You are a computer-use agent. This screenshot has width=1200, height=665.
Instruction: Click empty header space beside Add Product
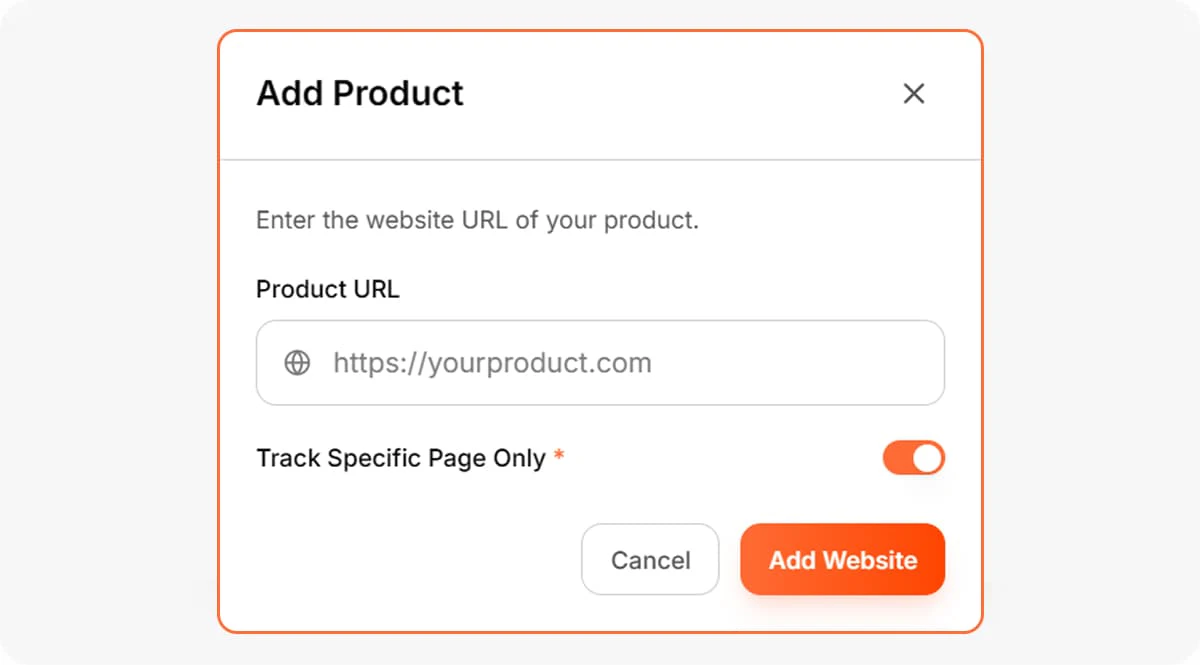pyautogui.click(x=680, y=94)
